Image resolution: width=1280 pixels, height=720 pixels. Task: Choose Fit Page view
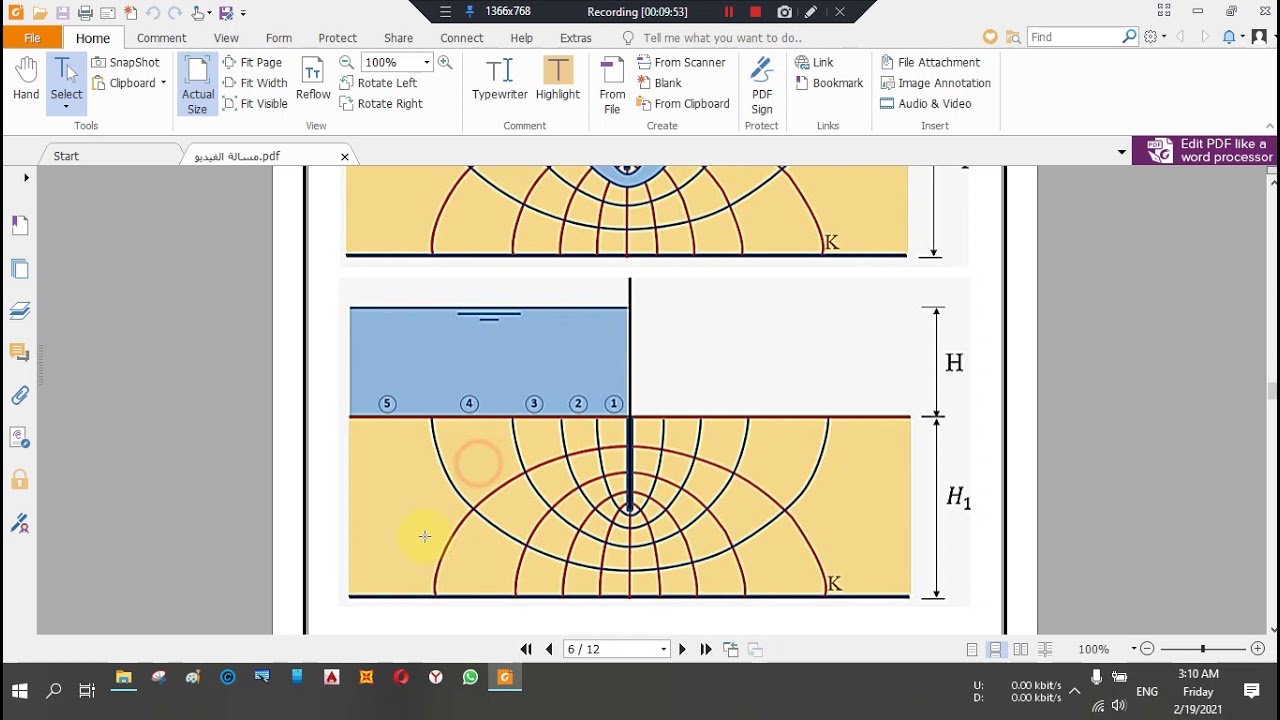252,62
